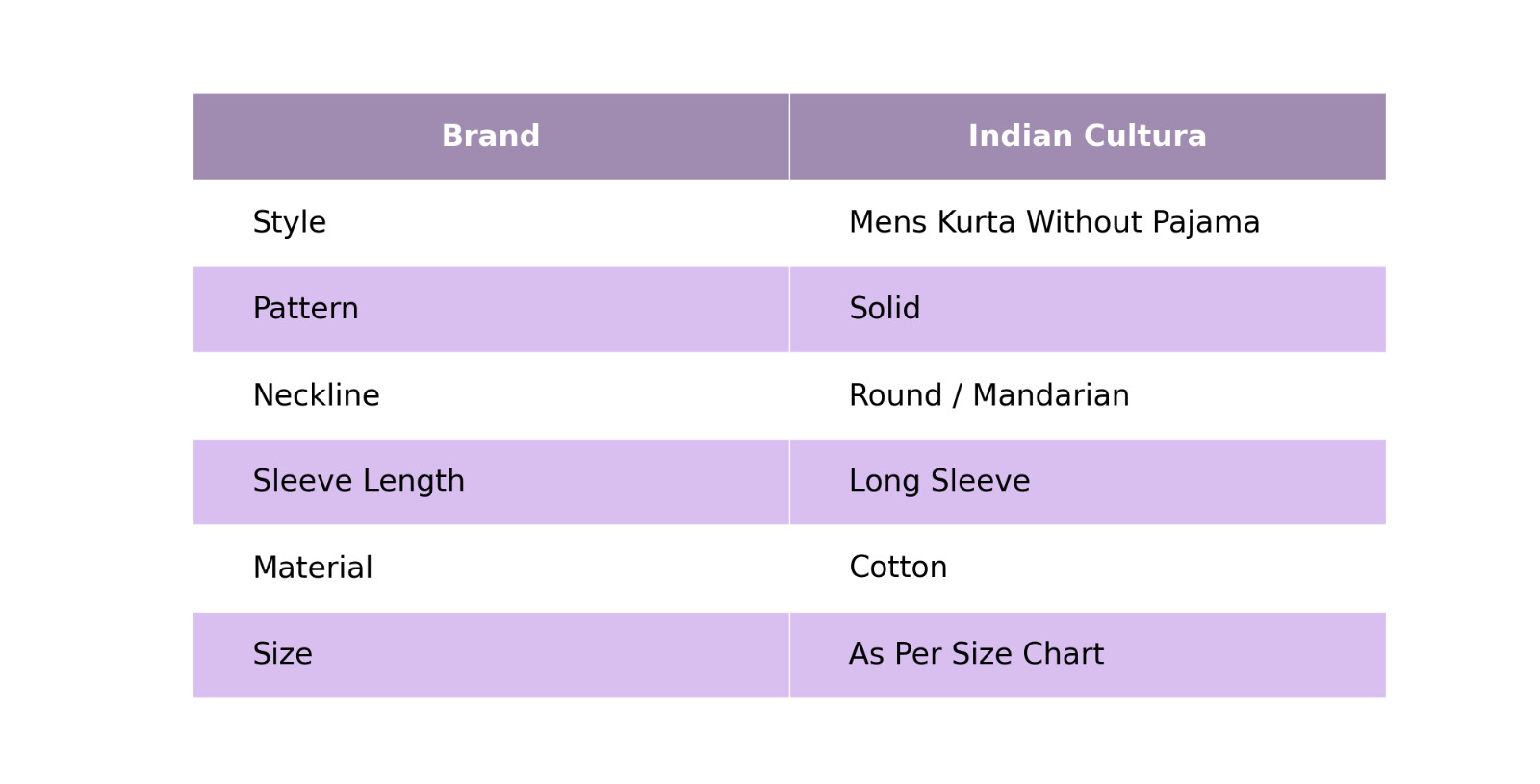Viewport: 1540px width, 784px height.
Task: Select the Long Sleeve value cell
Action: [939, 481]
